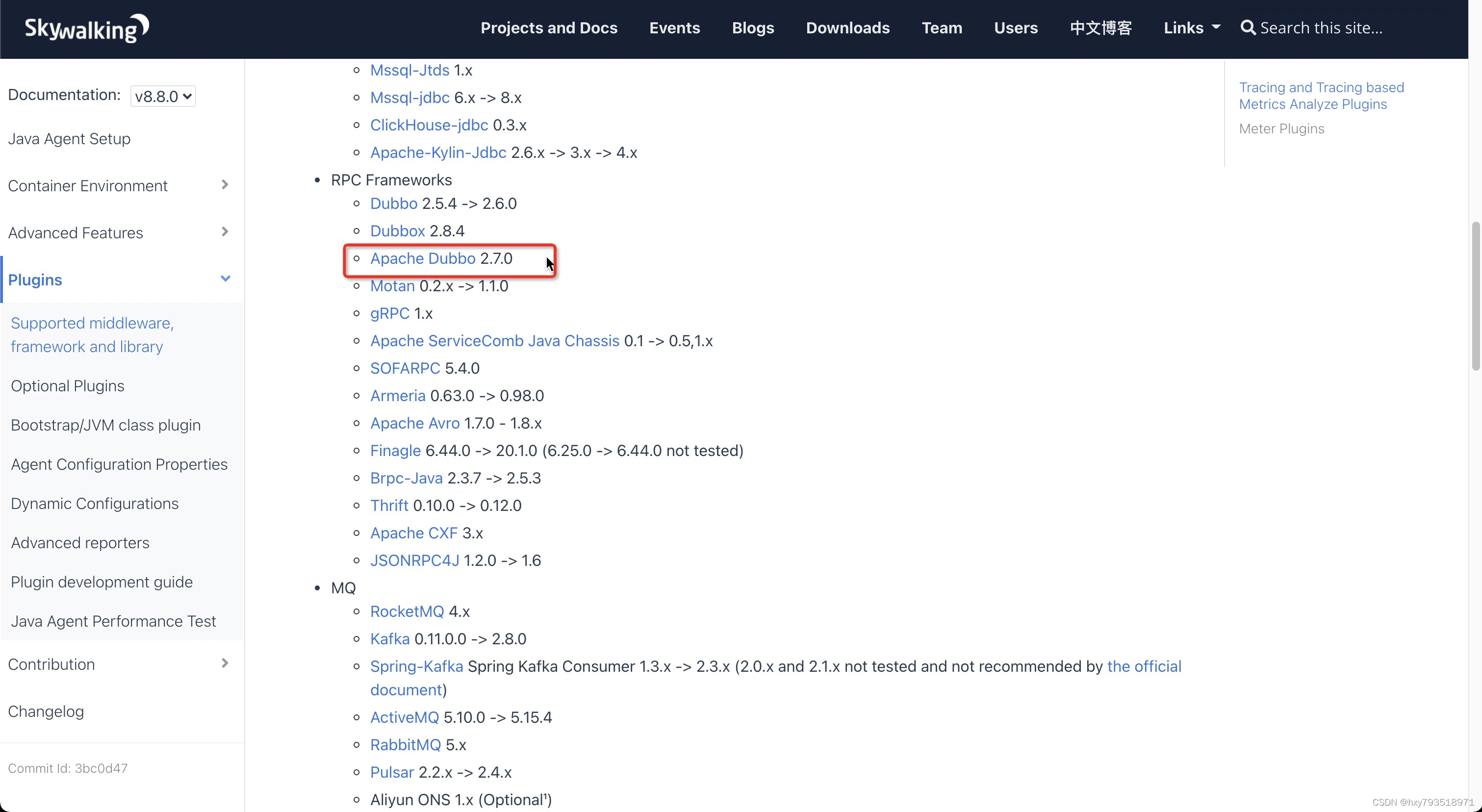
Task: Open the Pulsar link
Action: click(x=392, y=772)
